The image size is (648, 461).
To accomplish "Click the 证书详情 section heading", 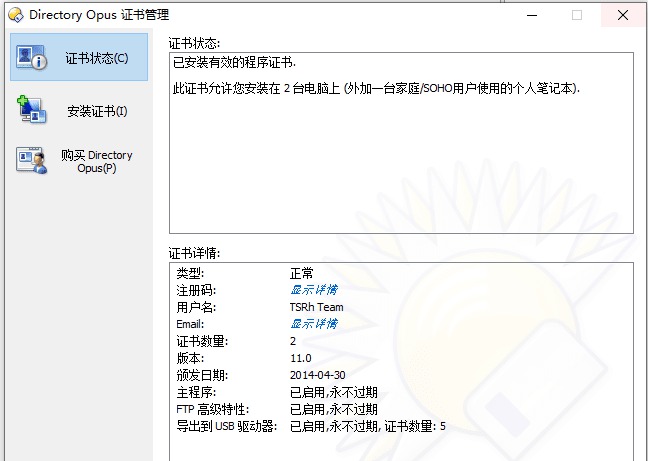I will click(x=194, y=253).
